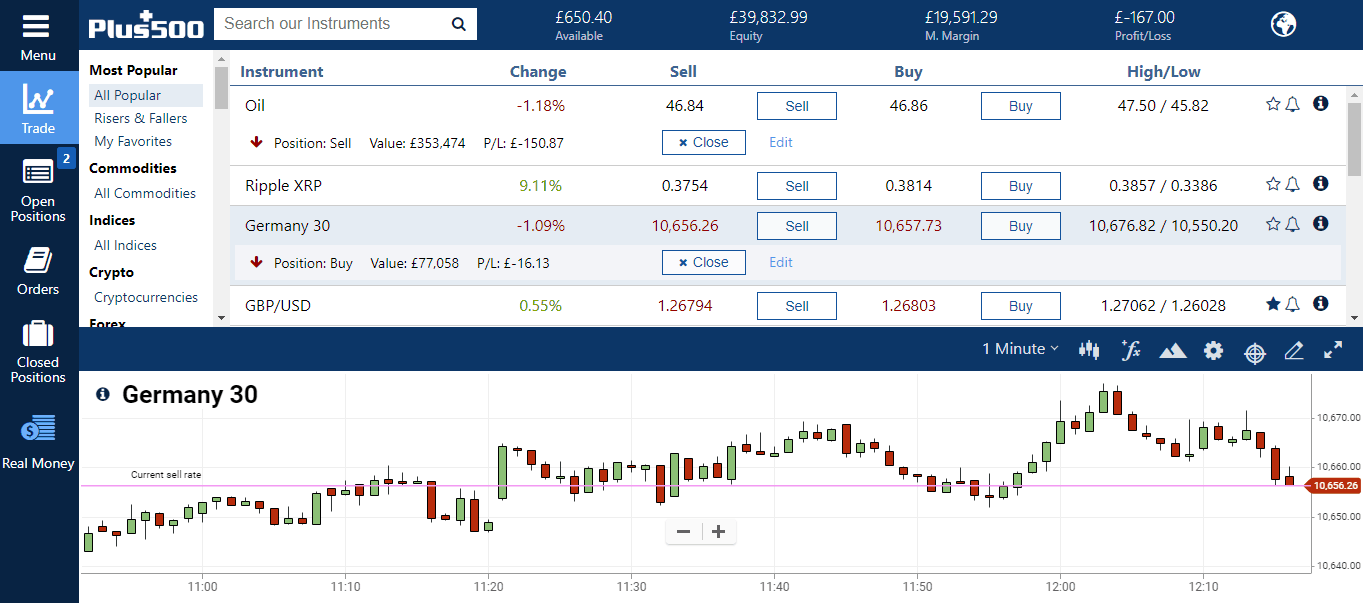Image resolution: width=1363 pixels, height=603 pixels.
Task: Open the Open Positions sidebar icon
Action: point(38,172)
